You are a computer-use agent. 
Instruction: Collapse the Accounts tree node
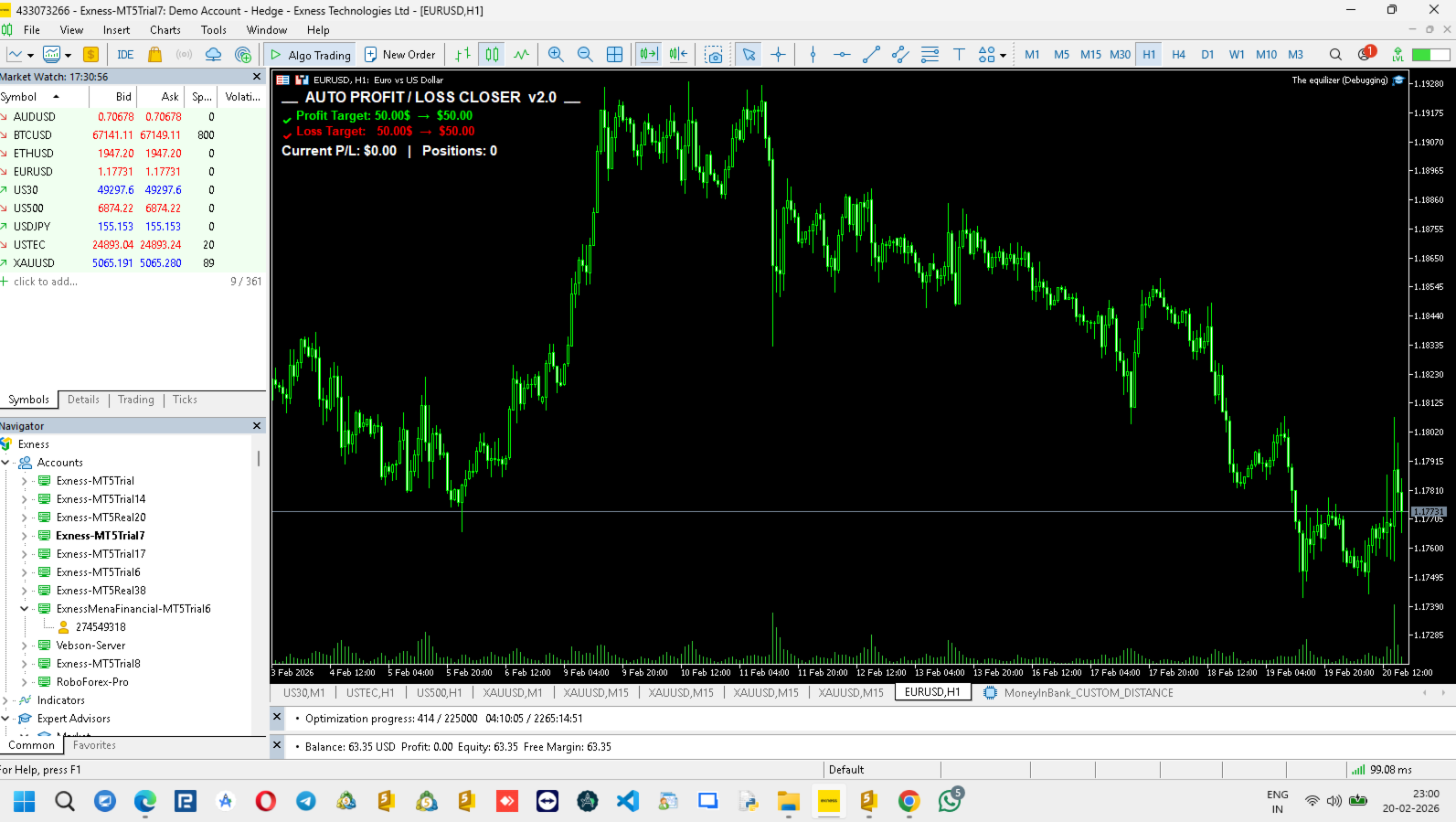click(5, 463)
